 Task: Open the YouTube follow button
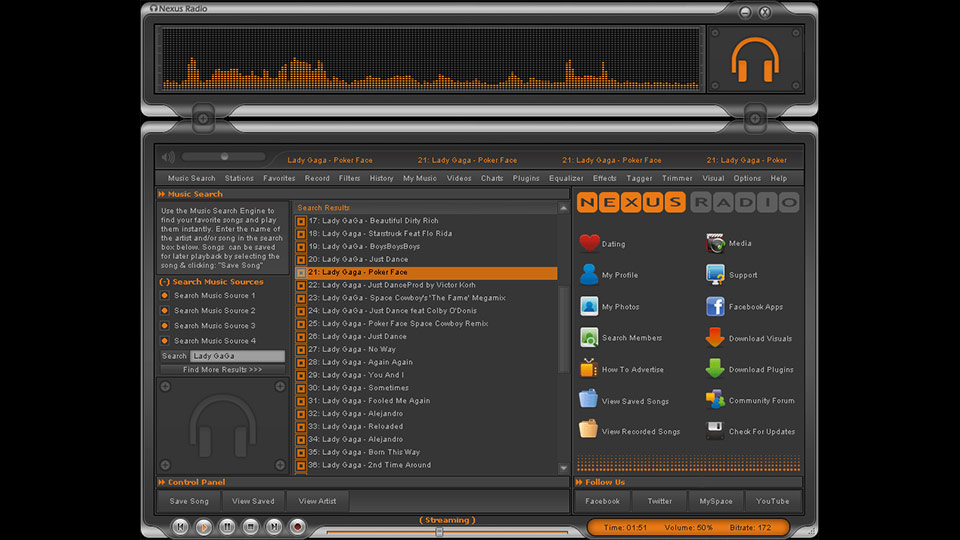[773, 501]
